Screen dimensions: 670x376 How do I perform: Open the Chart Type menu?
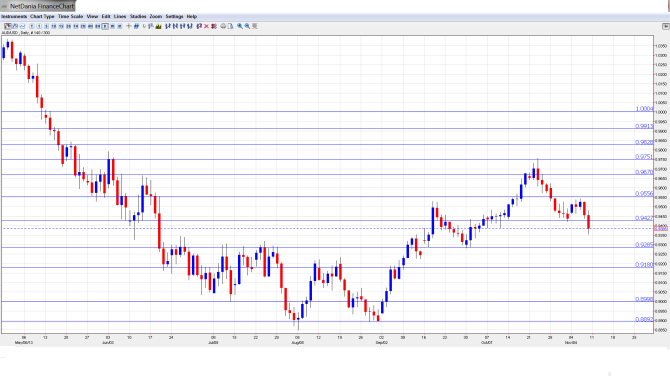[x=42, y=17]
